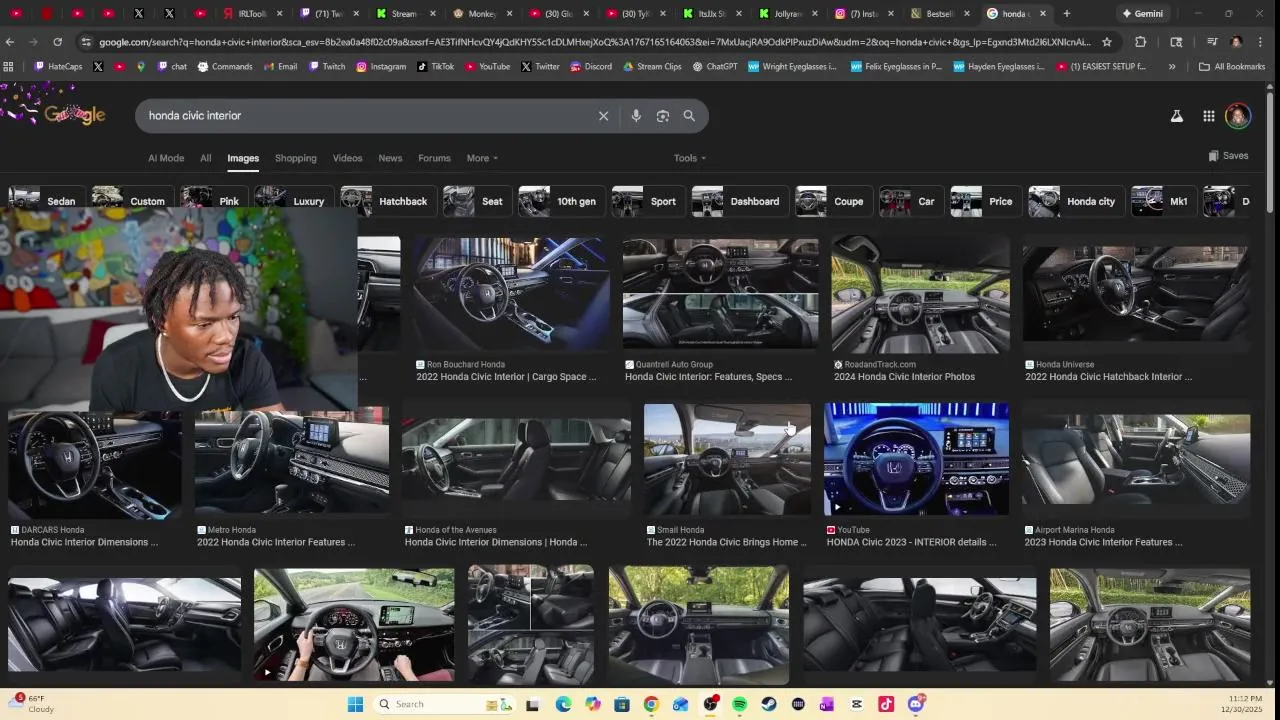
Task: Open the Google account avatar
Action: (1238, 116)
